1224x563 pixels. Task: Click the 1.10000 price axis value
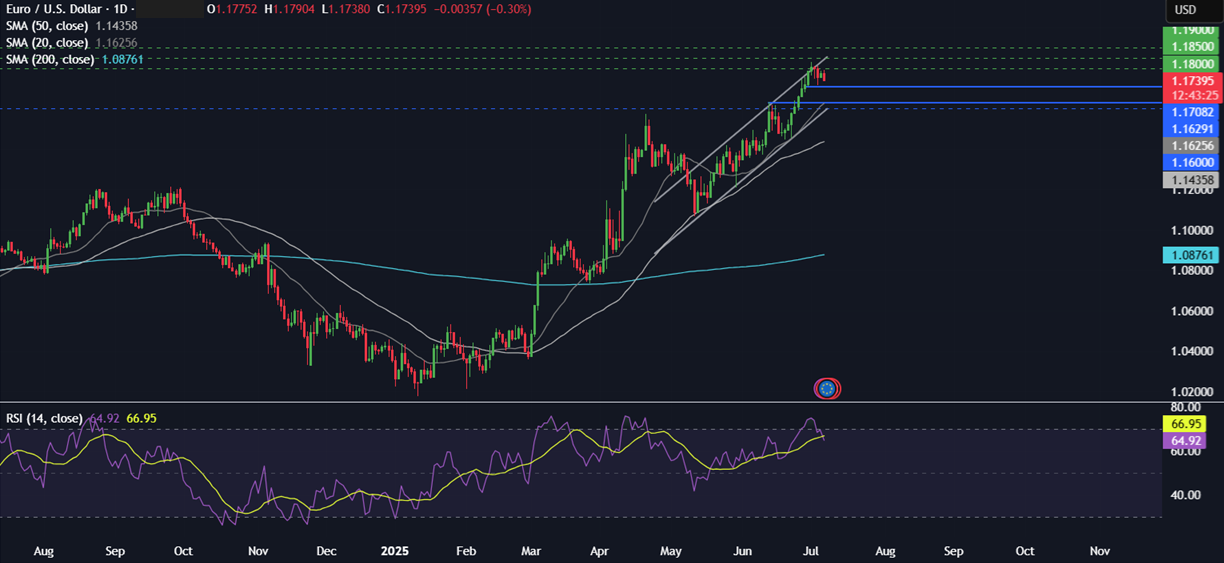1194,230
